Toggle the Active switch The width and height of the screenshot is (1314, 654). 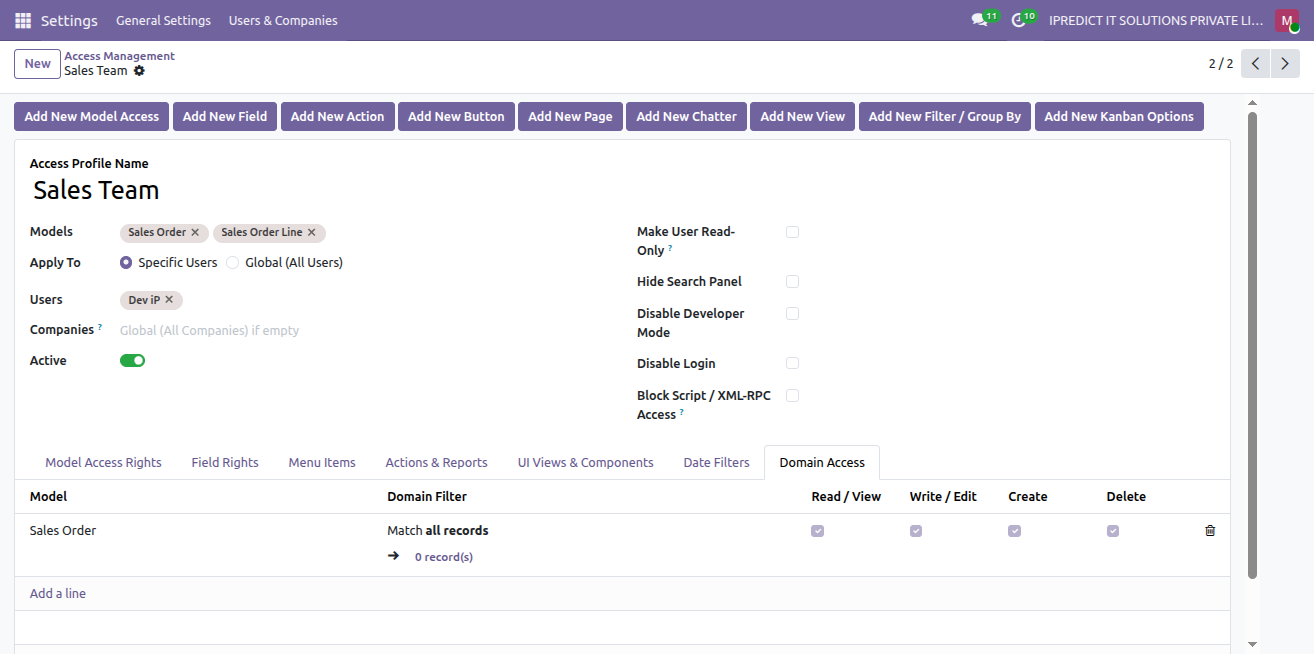click(132, 361)
